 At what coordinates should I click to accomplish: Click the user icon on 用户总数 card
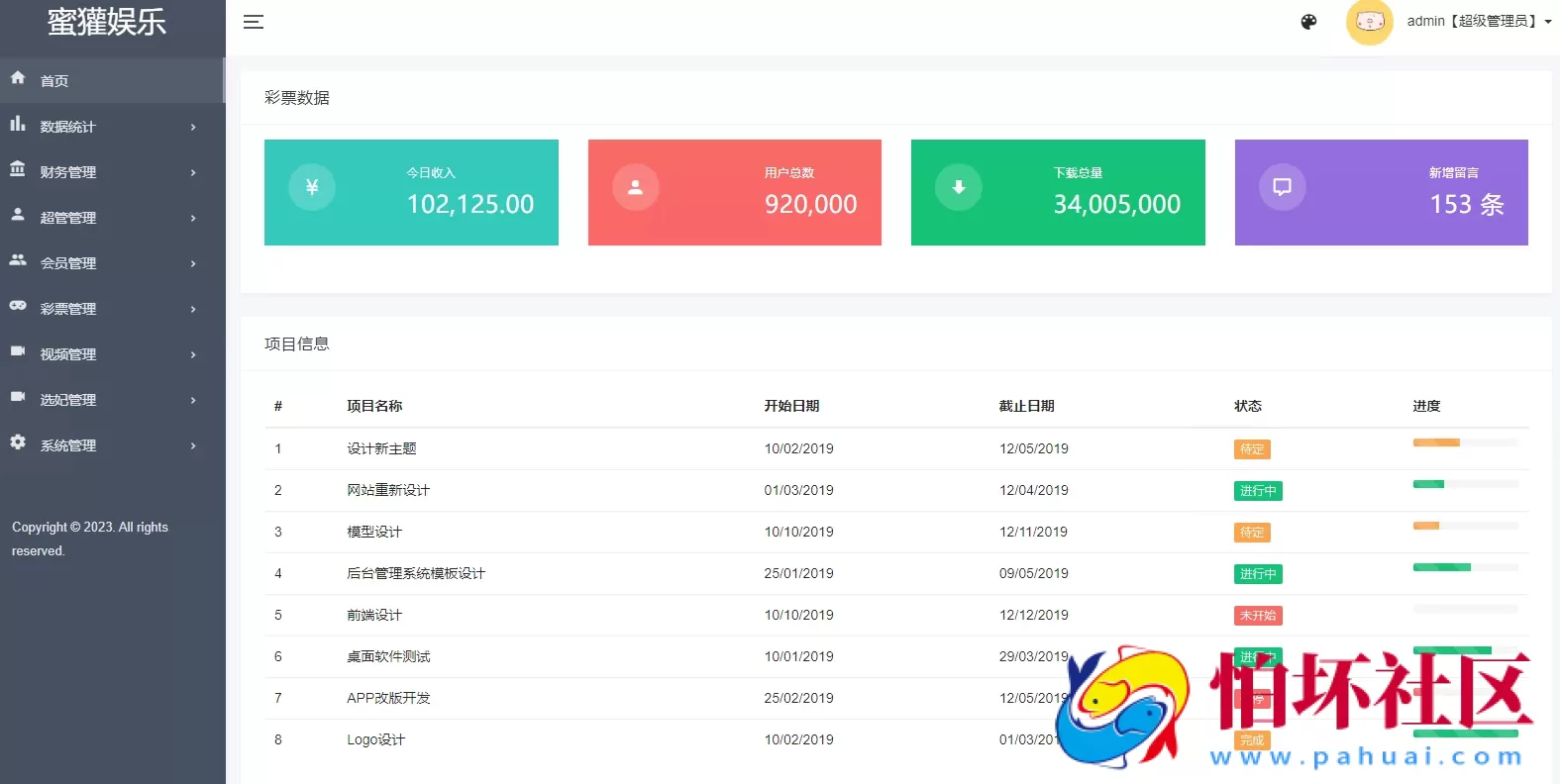(x=636, y=187)
